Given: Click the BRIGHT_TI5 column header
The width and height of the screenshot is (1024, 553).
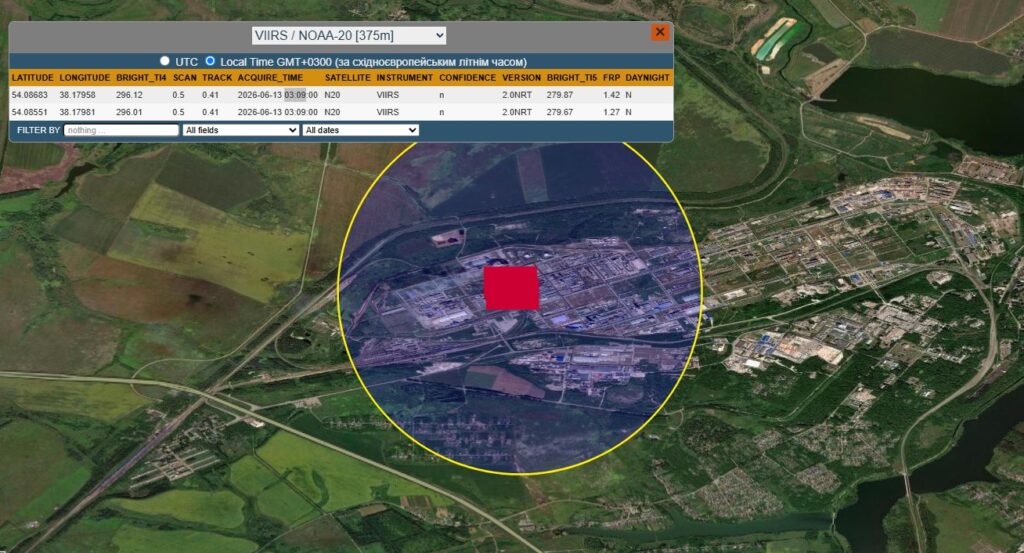Looking at the screenshot, I should point(572,77).
